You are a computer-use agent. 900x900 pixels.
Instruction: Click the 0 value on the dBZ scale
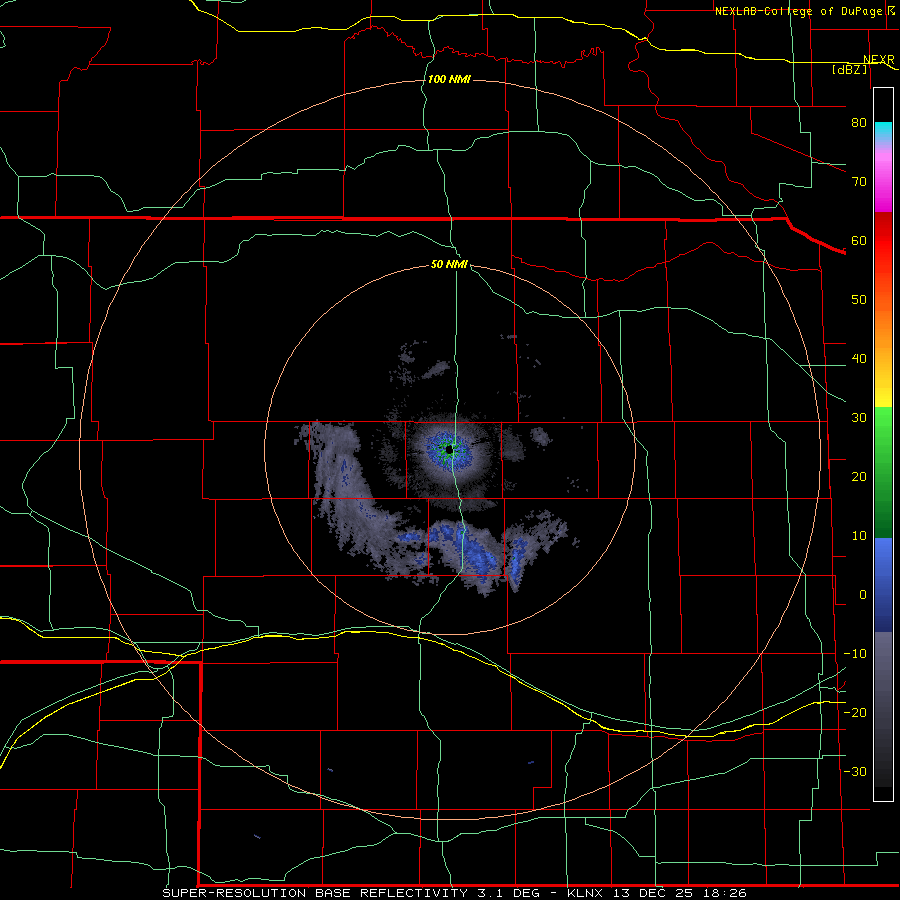(863, 595)
